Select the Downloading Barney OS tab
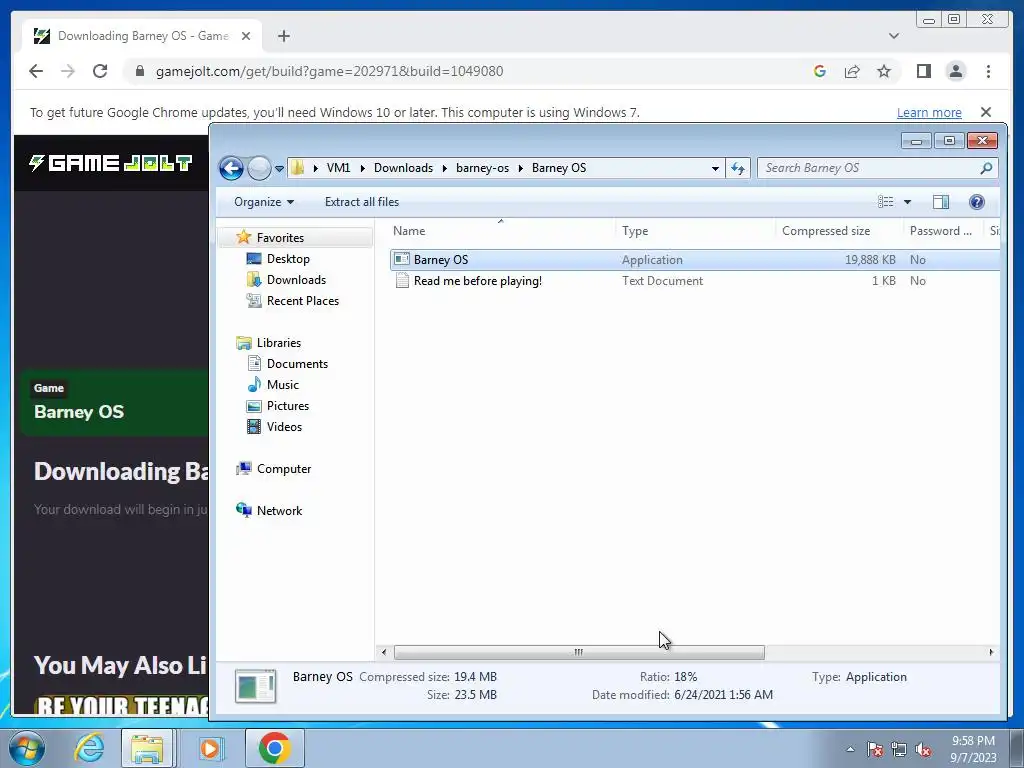The height and width of the screenshot is (768, 1024). click(142, 36)
